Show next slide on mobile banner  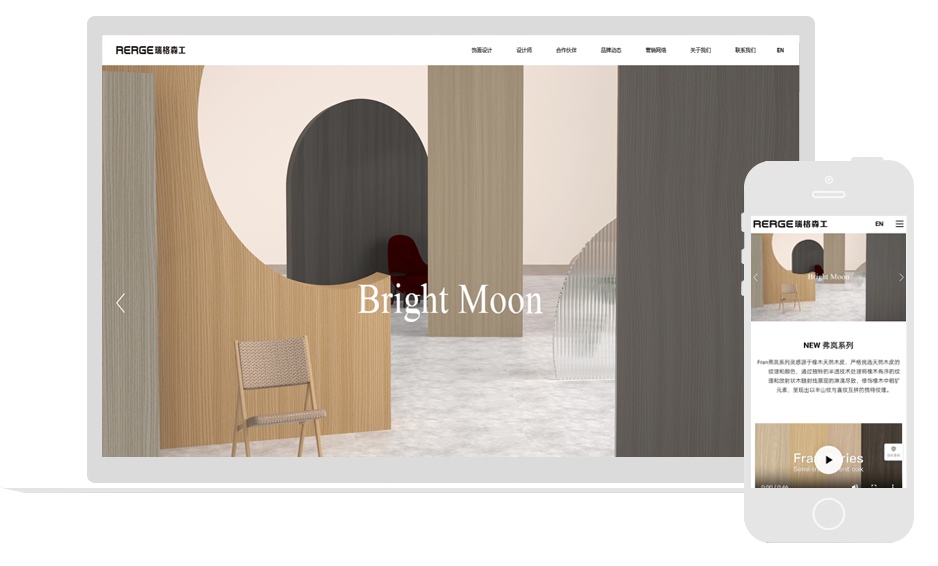(900, 277)
